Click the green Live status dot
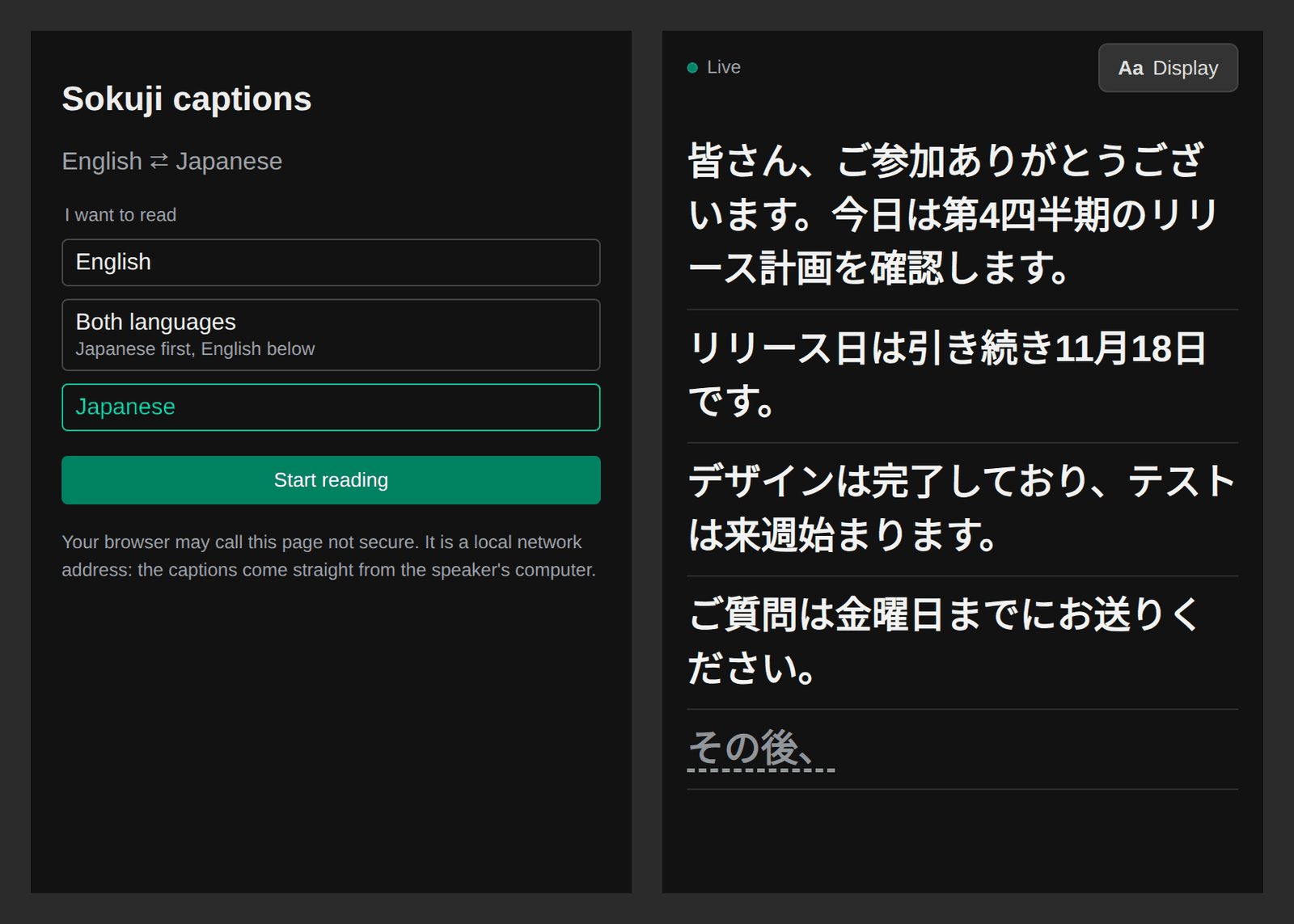The image size is (1294, 924). (692, 68)
